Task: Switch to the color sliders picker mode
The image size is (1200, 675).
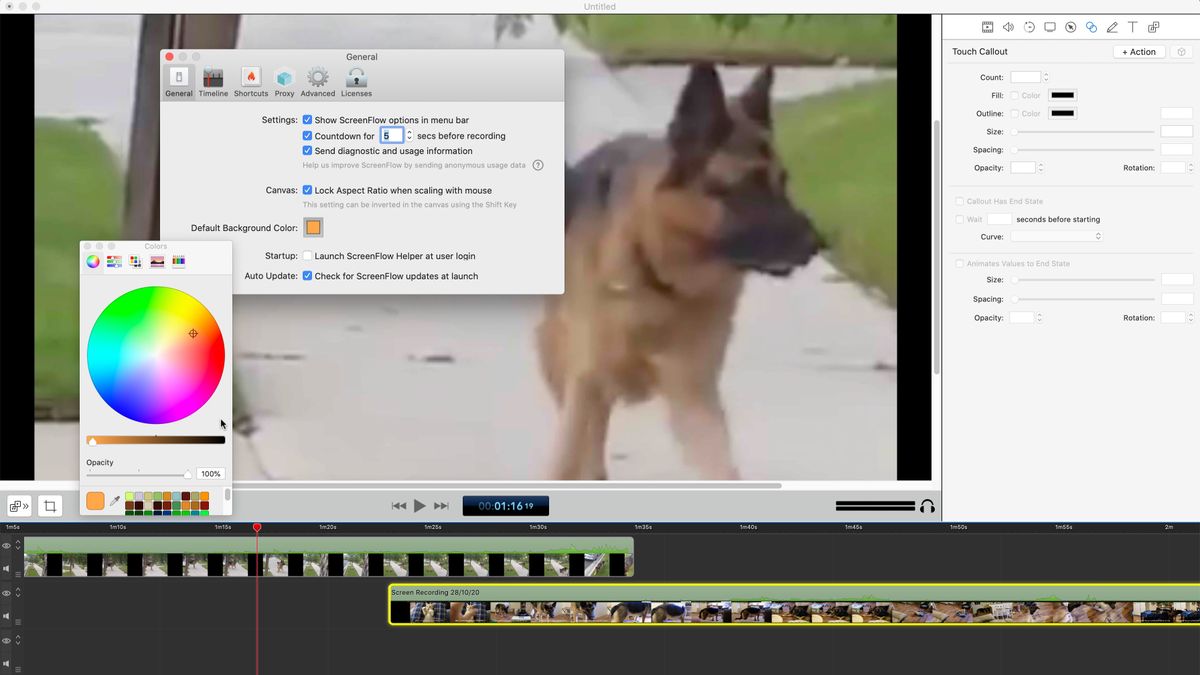Action: (114, 262)
